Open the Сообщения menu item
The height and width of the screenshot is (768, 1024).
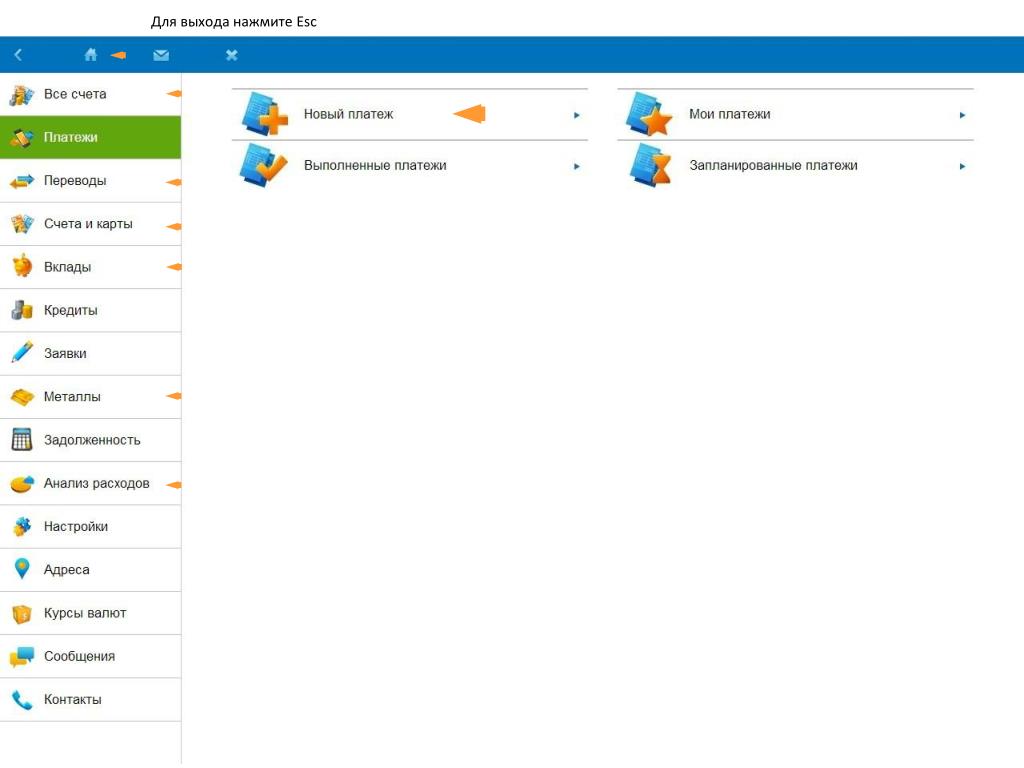(x=90, y=656)
